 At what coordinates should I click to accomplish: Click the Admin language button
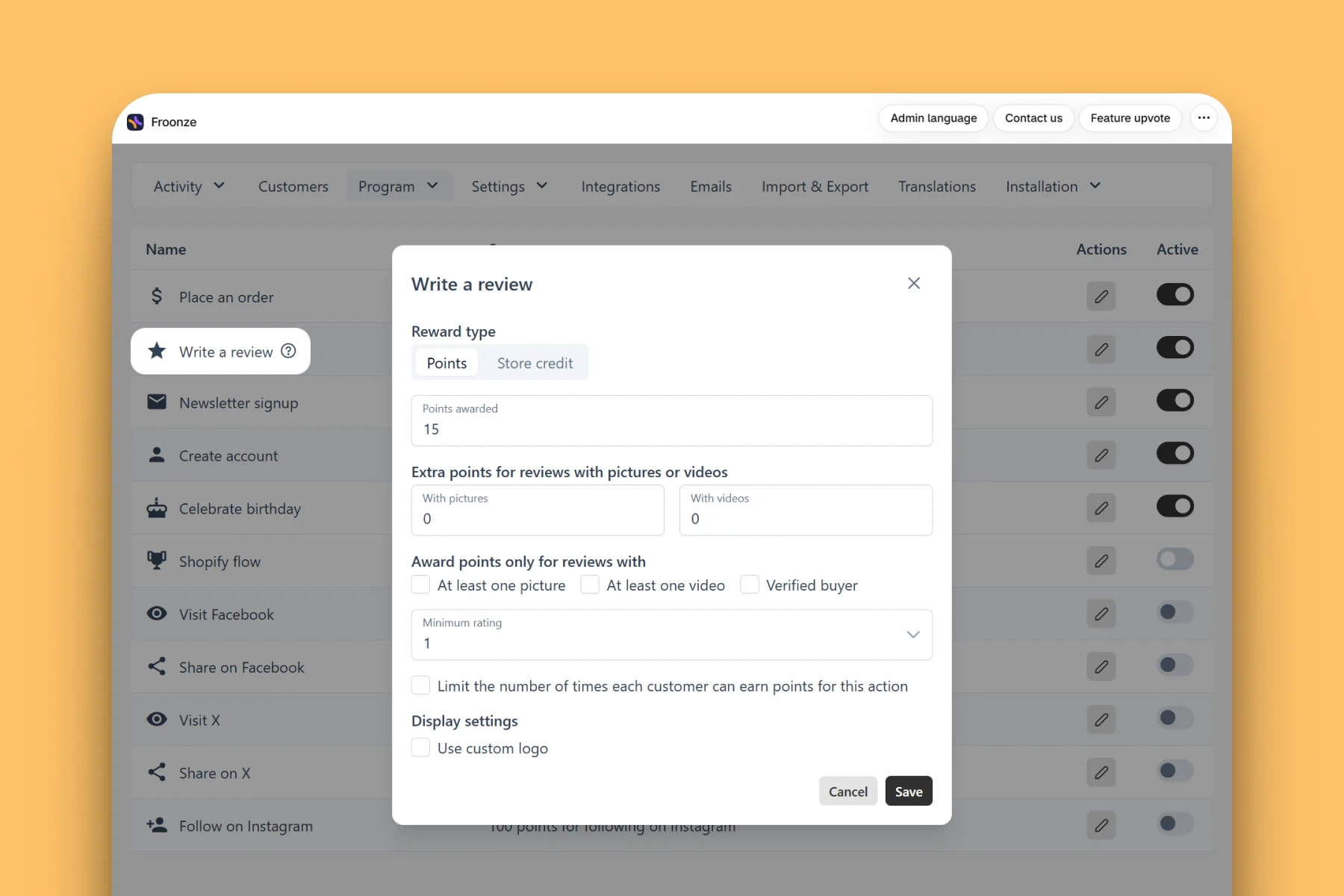tap(933, 118)
